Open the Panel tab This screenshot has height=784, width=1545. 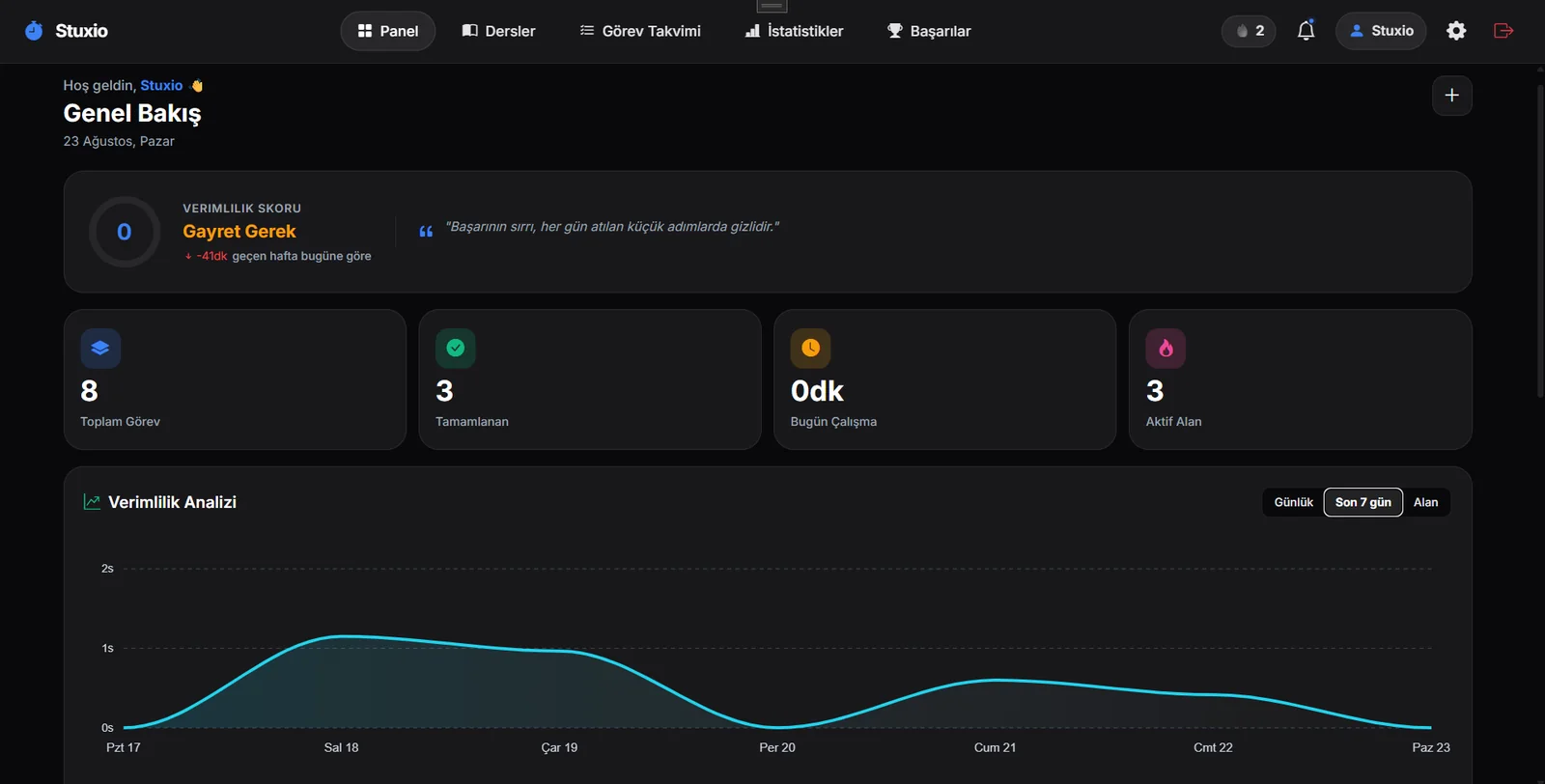click(388, 31)
